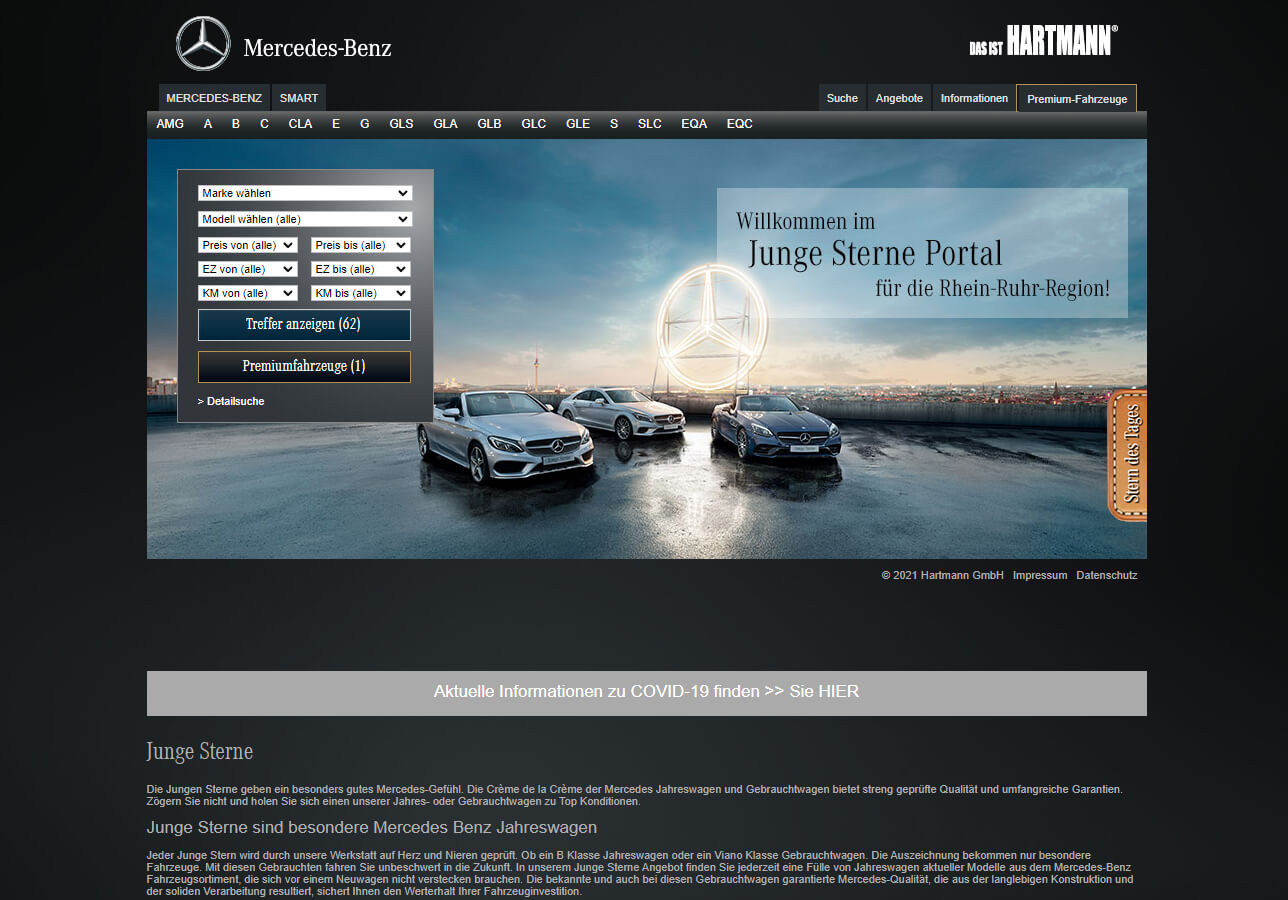Switch to the Suche tab

point(842,98)
